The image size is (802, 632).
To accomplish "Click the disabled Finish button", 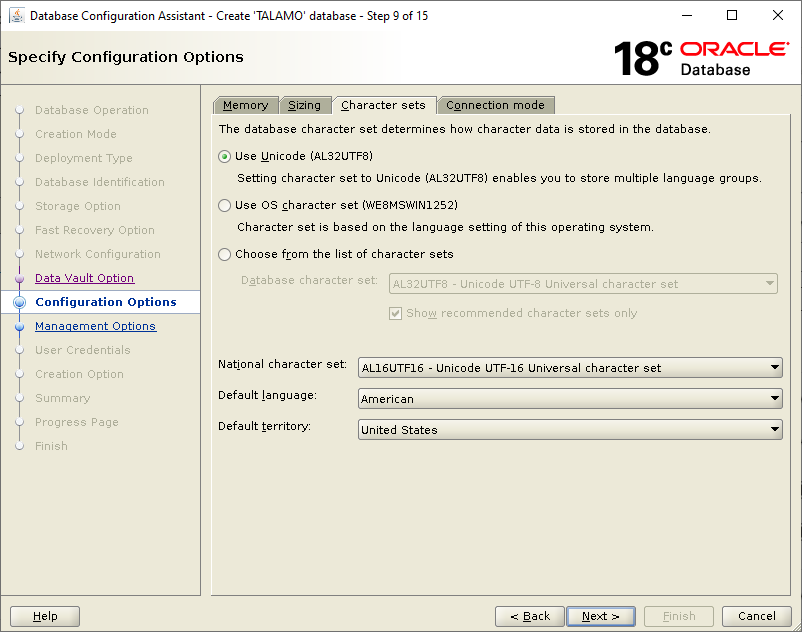I will (679, 616).
